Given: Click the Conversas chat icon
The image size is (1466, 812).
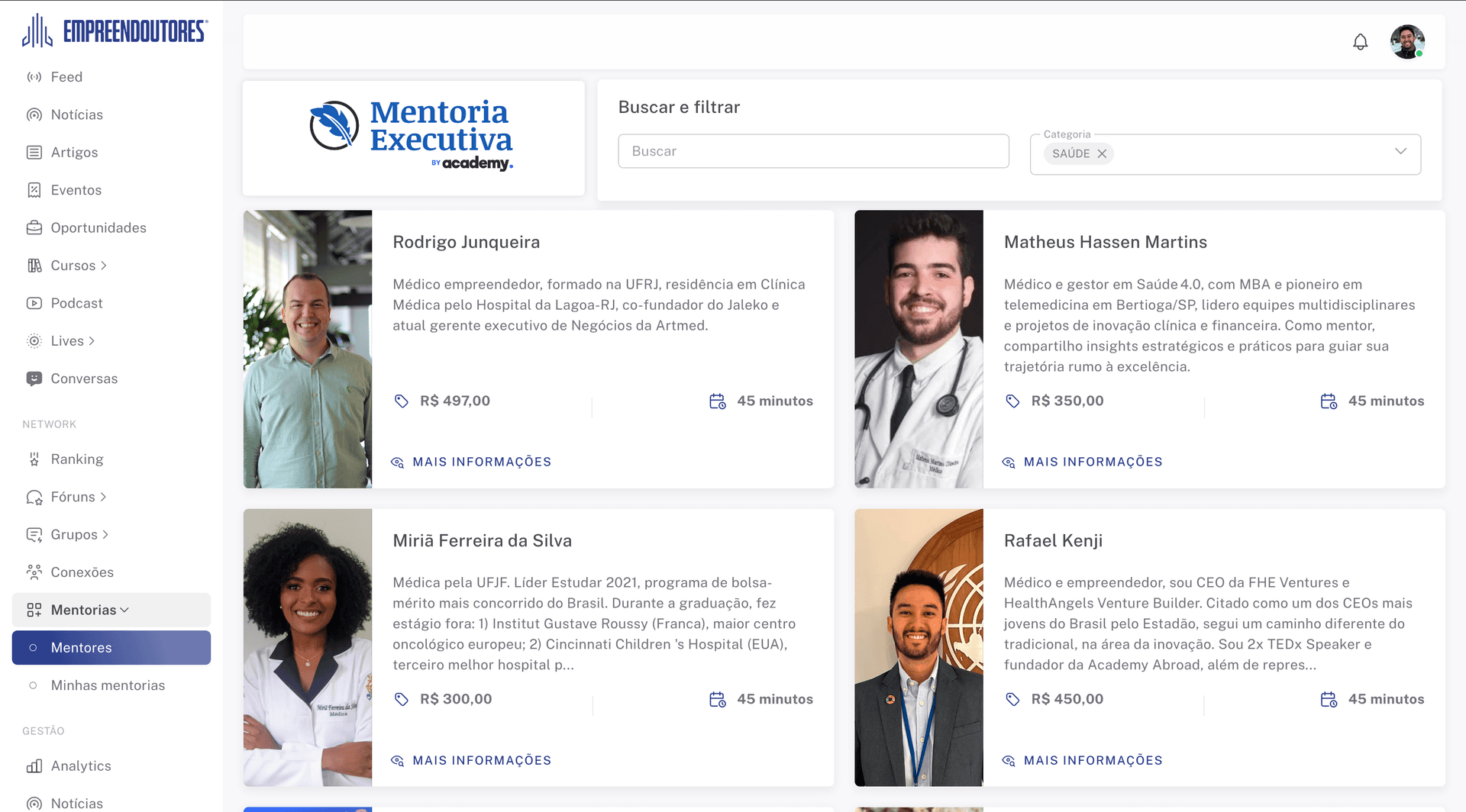Looking at the screenshot, I should (34, 379).
